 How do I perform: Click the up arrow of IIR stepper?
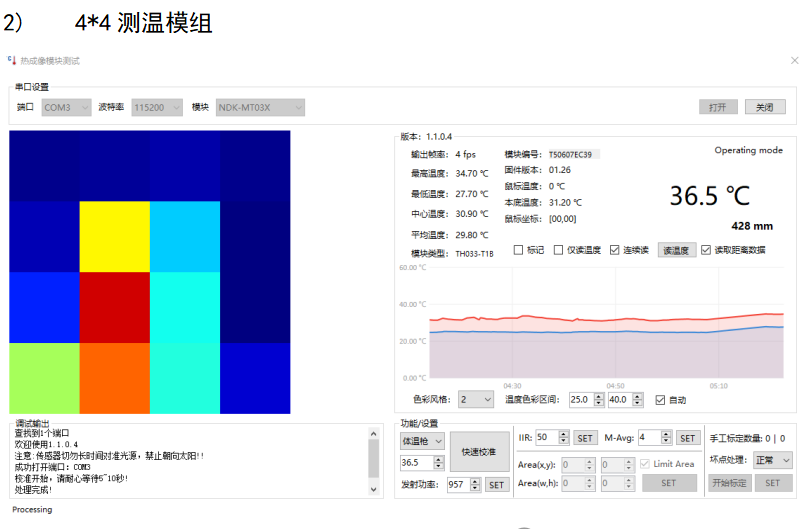pos(565,434)
